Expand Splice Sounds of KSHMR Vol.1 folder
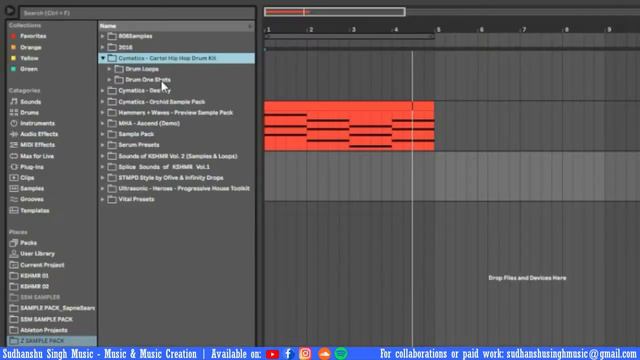640x360 pixels. [x=102, y=167]
